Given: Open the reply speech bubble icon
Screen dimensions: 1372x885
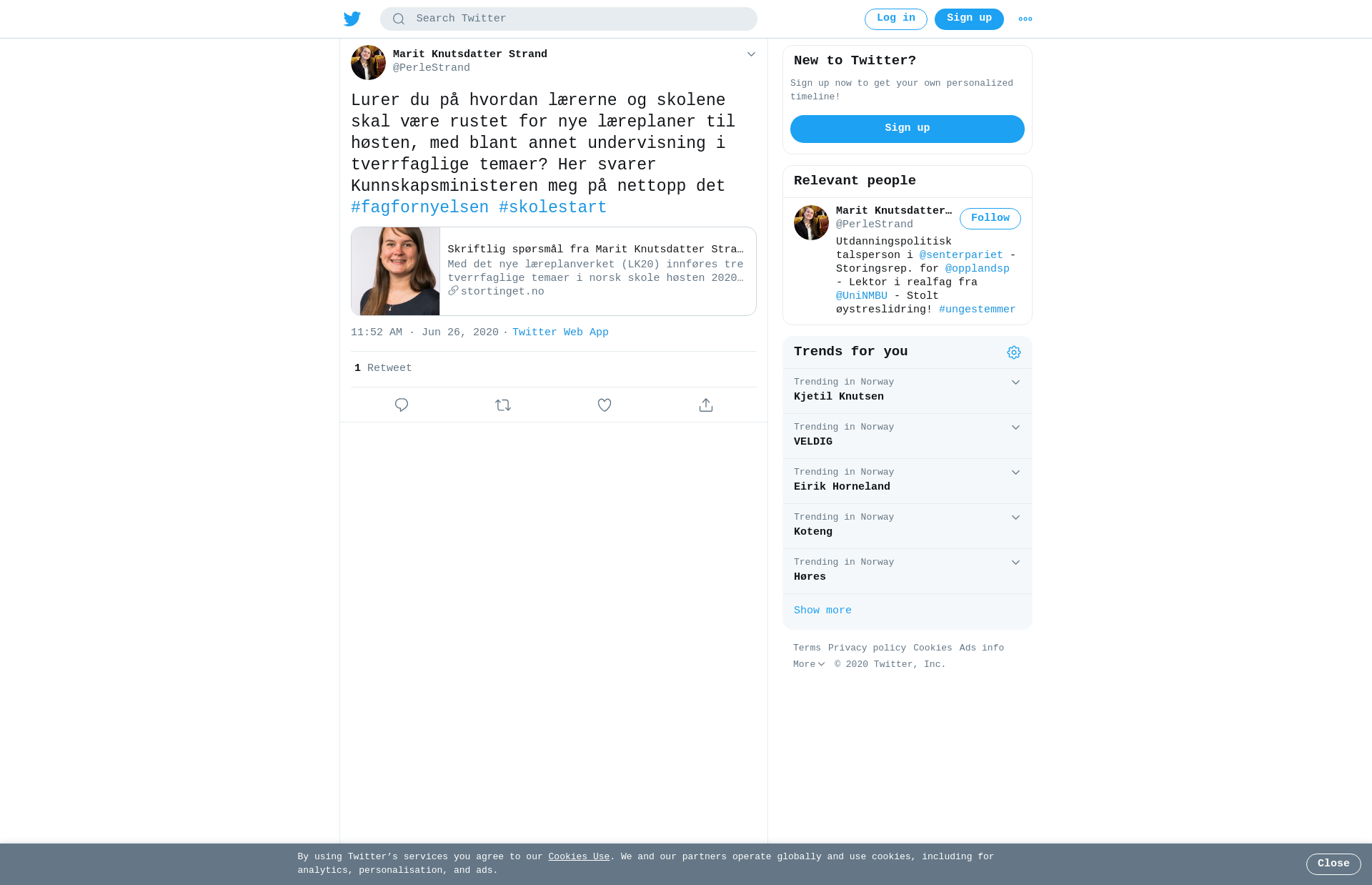Looking at the screenshot, I should pos(402,405).
